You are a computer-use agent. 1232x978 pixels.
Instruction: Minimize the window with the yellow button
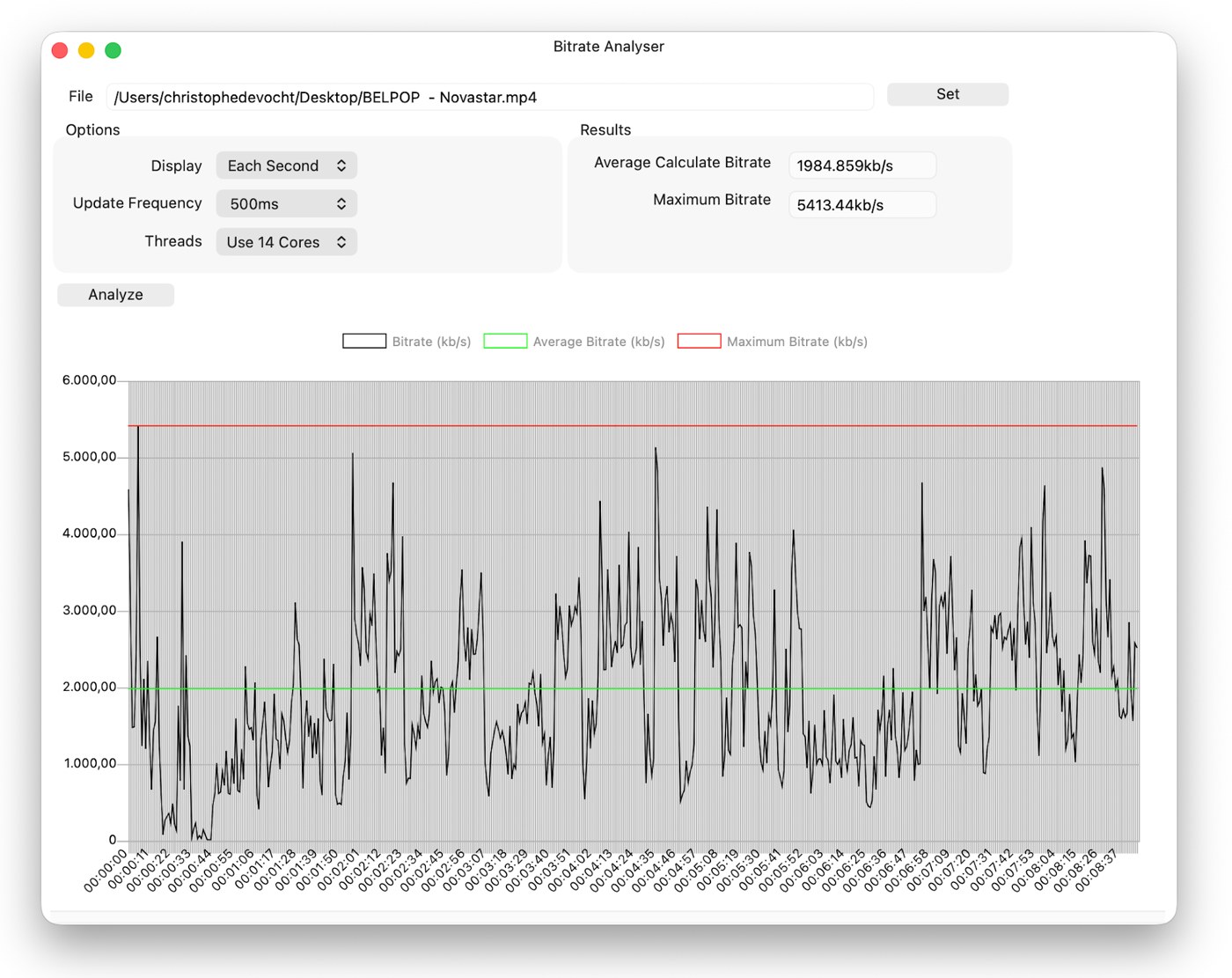coord(86,50)
